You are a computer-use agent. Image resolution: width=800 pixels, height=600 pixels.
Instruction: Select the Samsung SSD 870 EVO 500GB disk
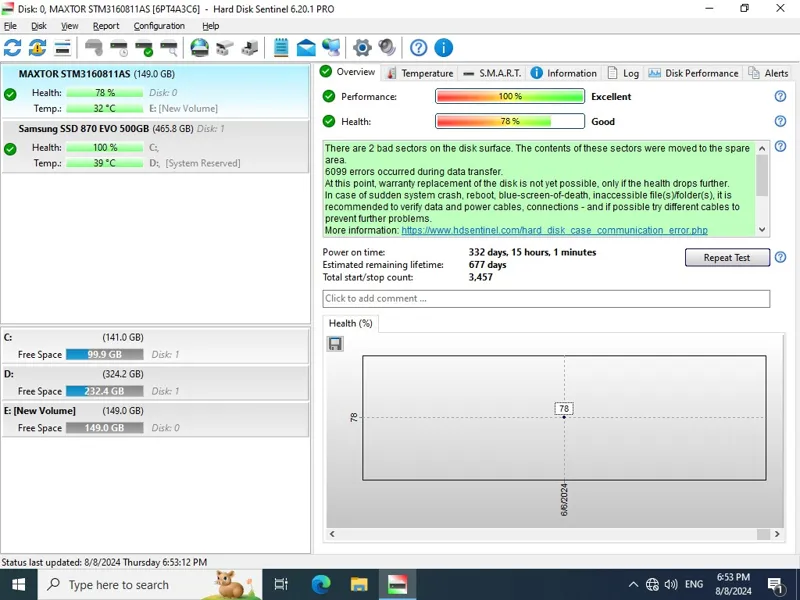click(155, 146)
